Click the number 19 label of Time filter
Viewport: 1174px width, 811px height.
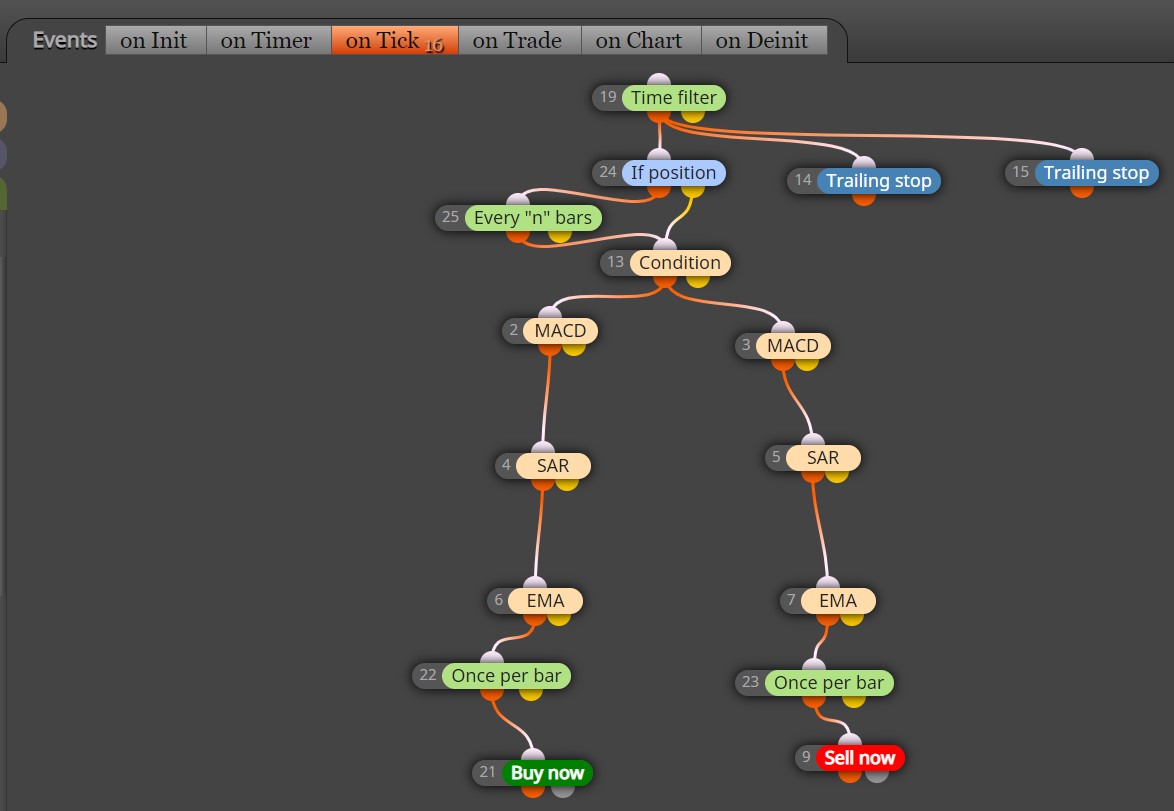coord(608,97)
